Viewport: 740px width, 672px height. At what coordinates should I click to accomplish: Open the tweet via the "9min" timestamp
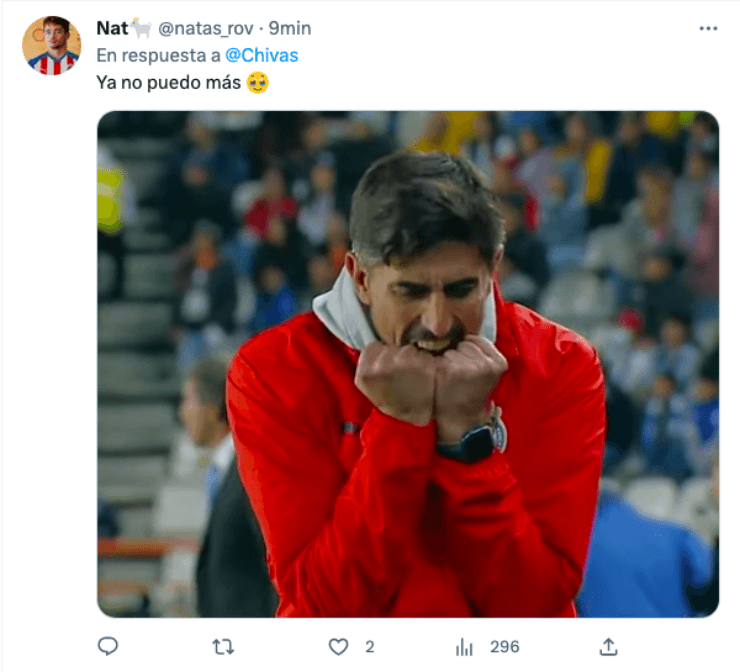[x=290, y=28]
